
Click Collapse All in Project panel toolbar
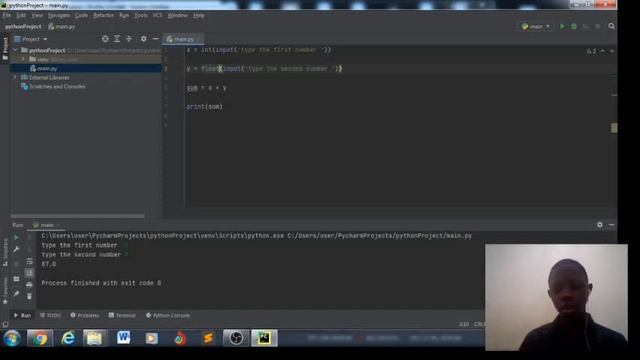point(129,39)
